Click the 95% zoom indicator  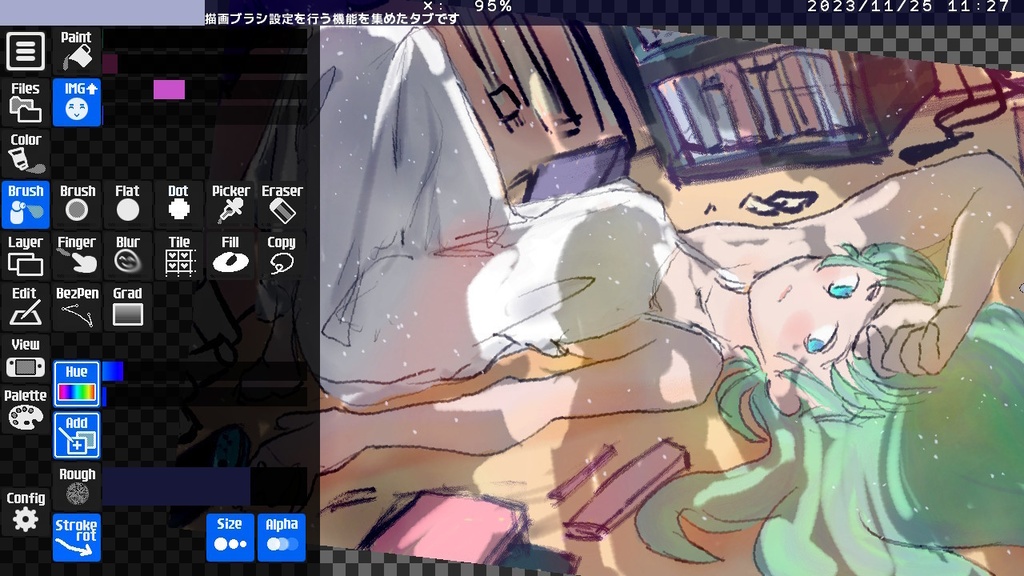pyautogui.click(x=493, y=7)
